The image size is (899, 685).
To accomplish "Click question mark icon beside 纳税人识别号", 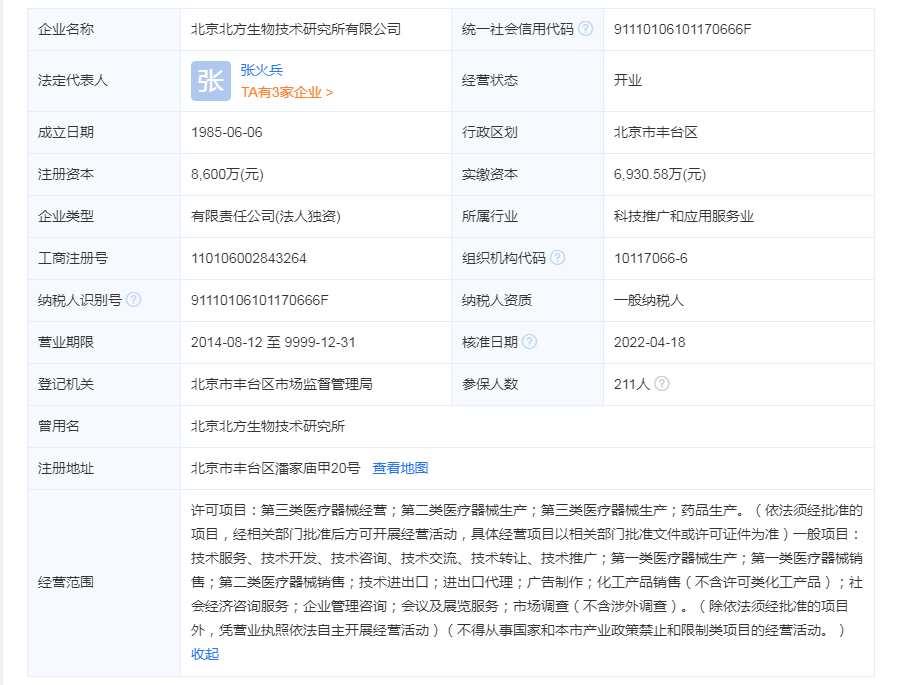I will [132, 302].
